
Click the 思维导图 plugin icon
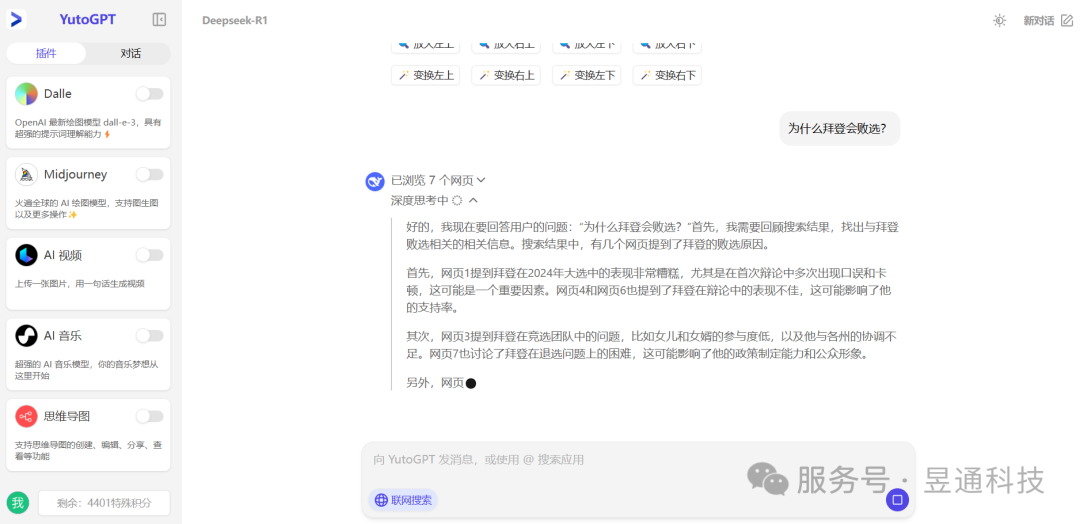26,416
